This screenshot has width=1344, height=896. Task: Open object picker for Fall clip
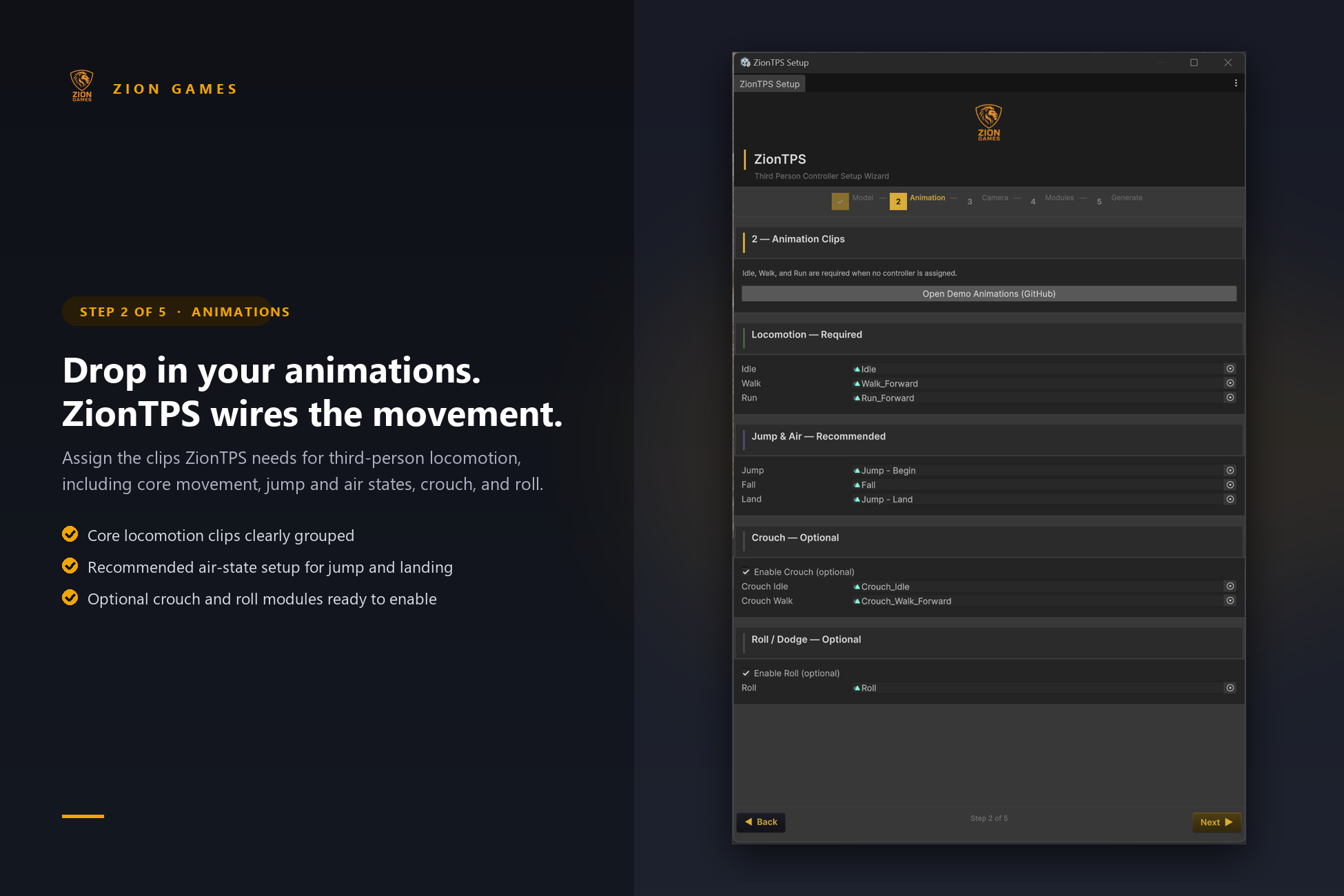(1230, 485)
